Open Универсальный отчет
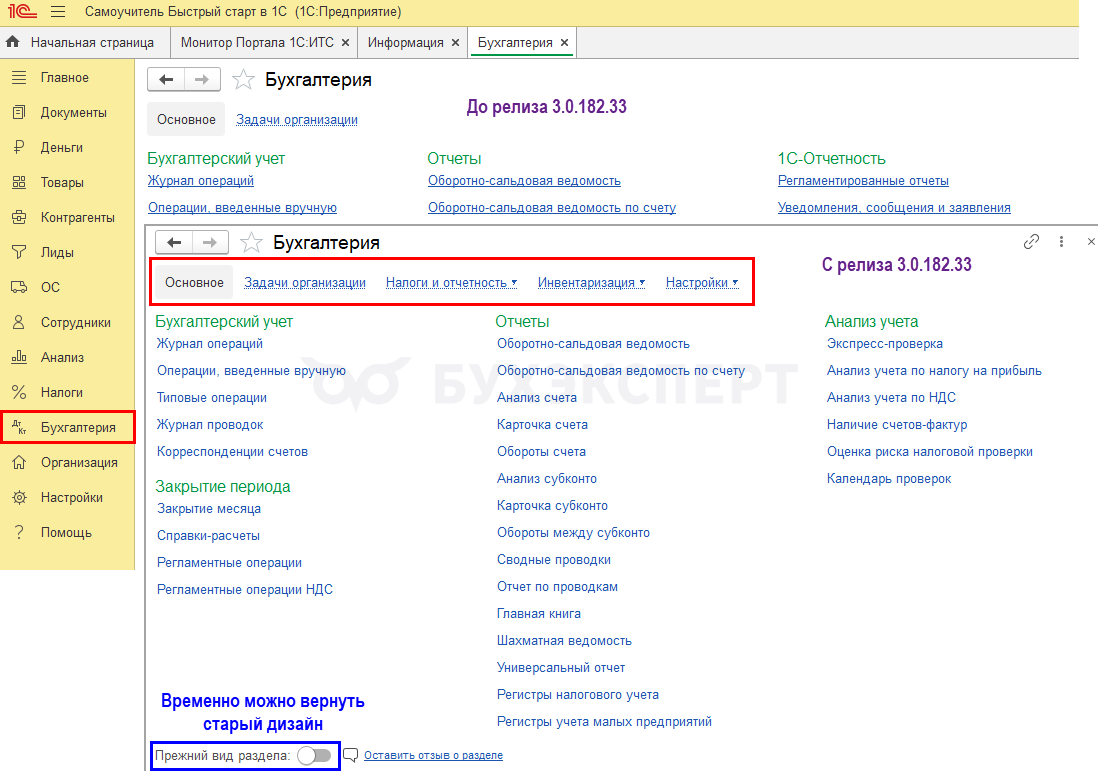 [x=561, y=667]
